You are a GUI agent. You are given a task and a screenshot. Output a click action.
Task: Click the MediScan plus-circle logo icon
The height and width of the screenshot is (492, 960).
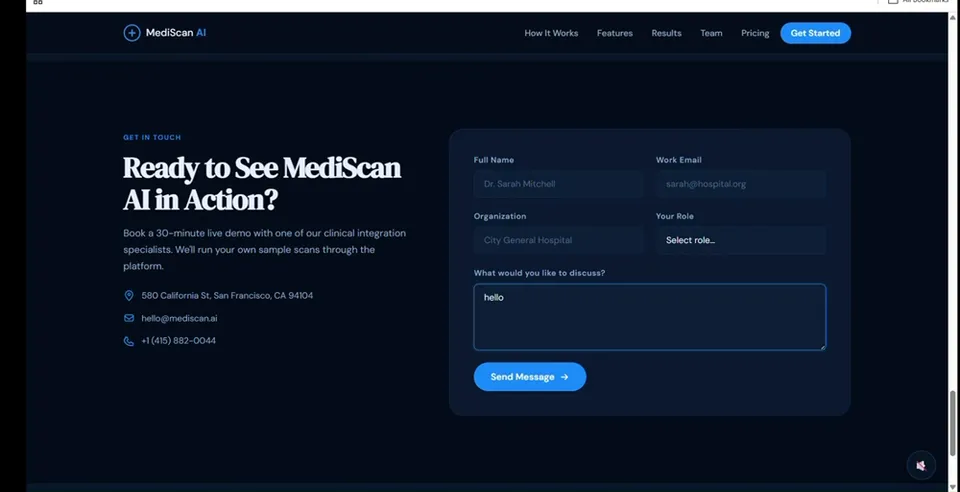tap(132, 33)
